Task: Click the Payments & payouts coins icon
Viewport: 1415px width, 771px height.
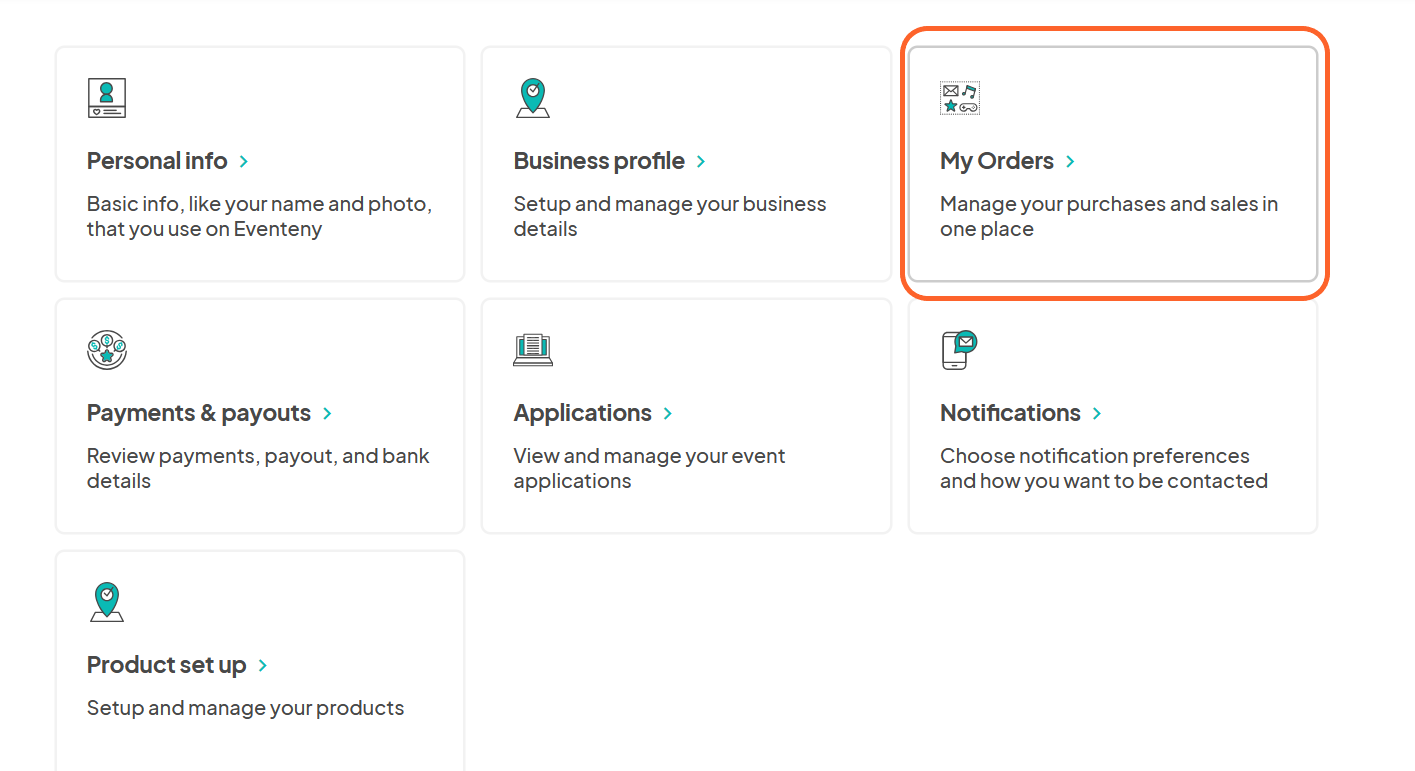Action: (107, 350)
